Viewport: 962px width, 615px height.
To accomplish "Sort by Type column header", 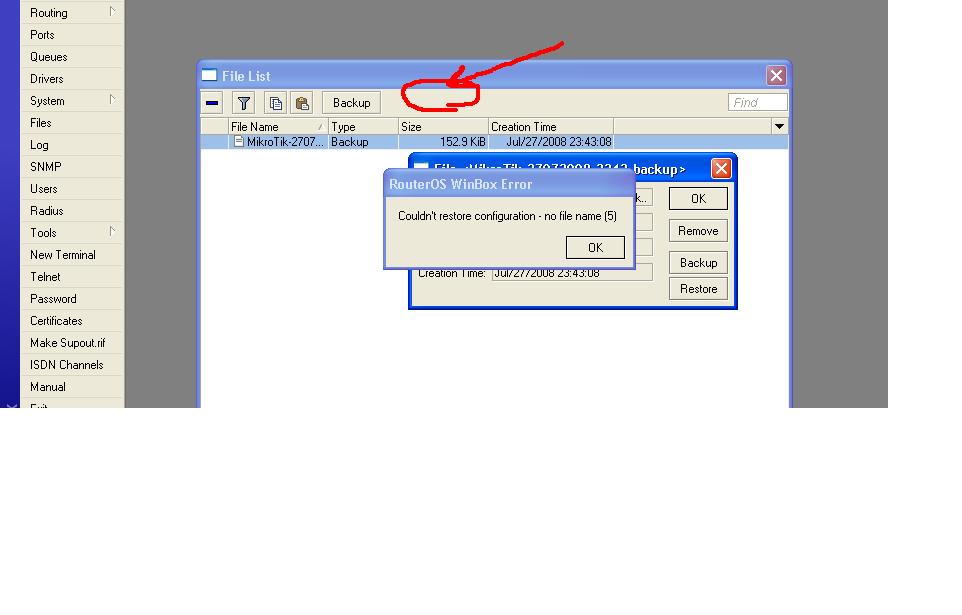I will [363, 126].
